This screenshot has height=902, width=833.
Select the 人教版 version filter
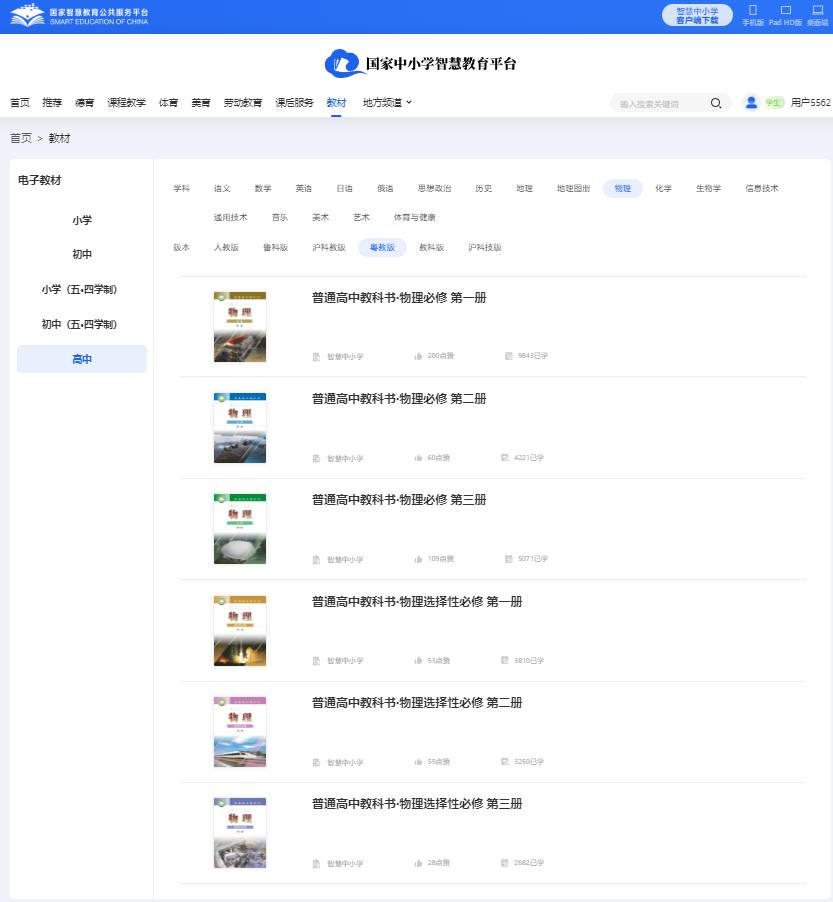pos(228,247)
